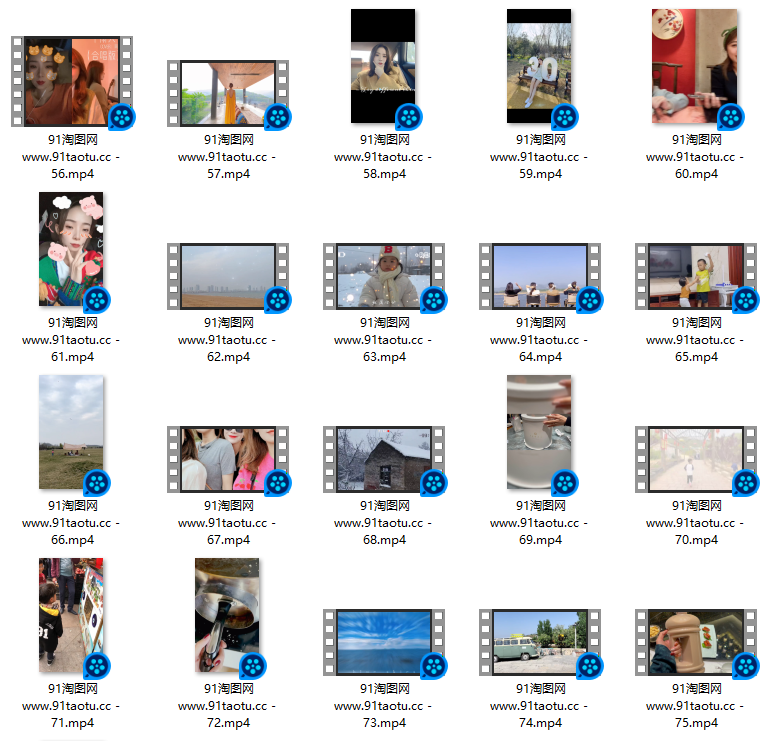Click the player badge icon on 70.mp4
Viewport: 772px width, 741px height.
point(746,483)
